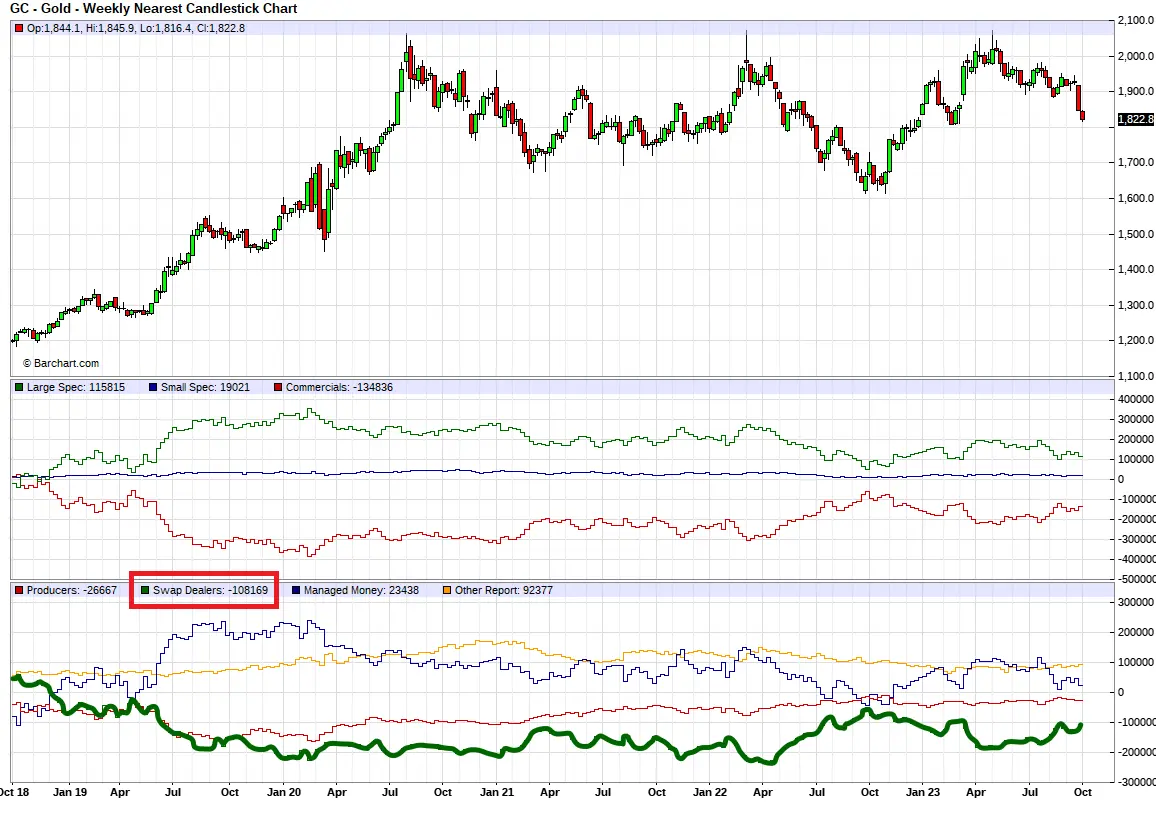Click the red OHLC legend swatch icon
1156x823 pixels.
pyautogui.click(x=19, y=28)
